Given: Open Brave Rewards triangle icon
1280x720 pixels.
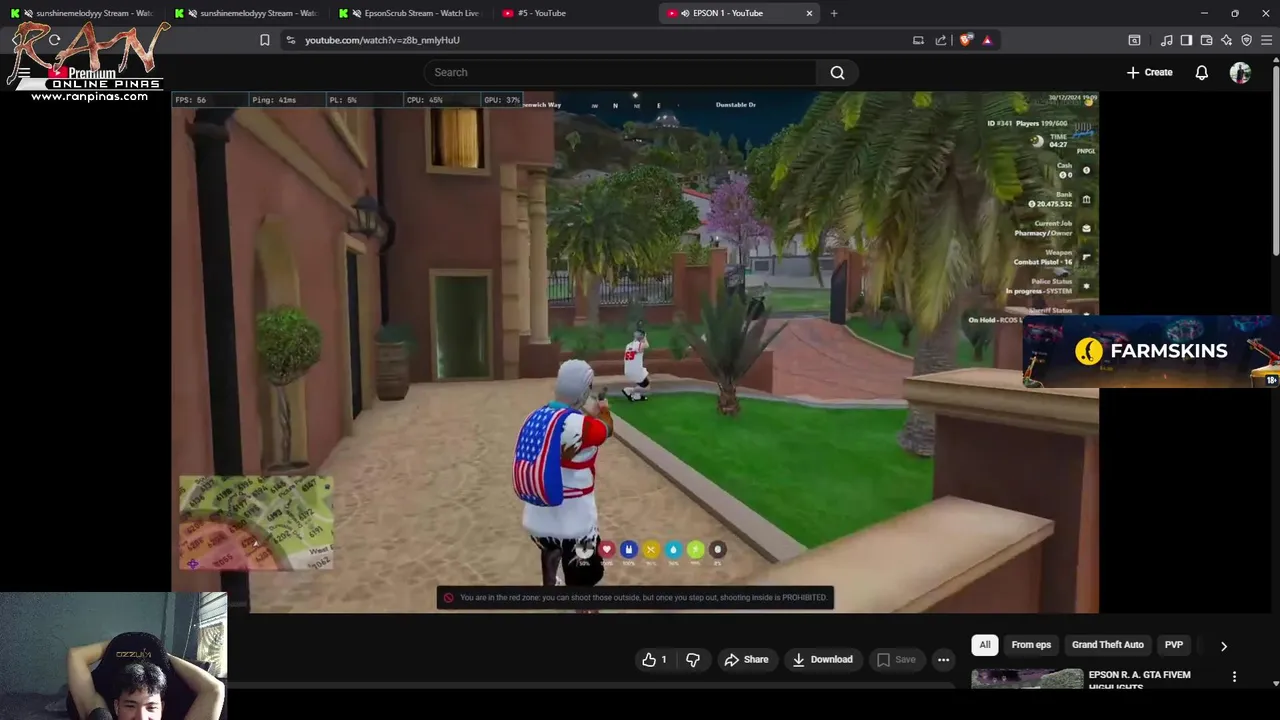Looking at the screenshot, I should click(987, 40).
